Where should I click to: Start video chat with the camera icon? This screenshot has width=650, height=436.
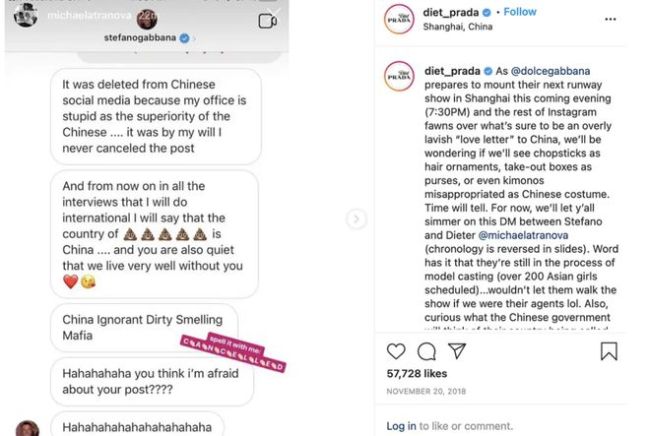(x=268, y=21)
